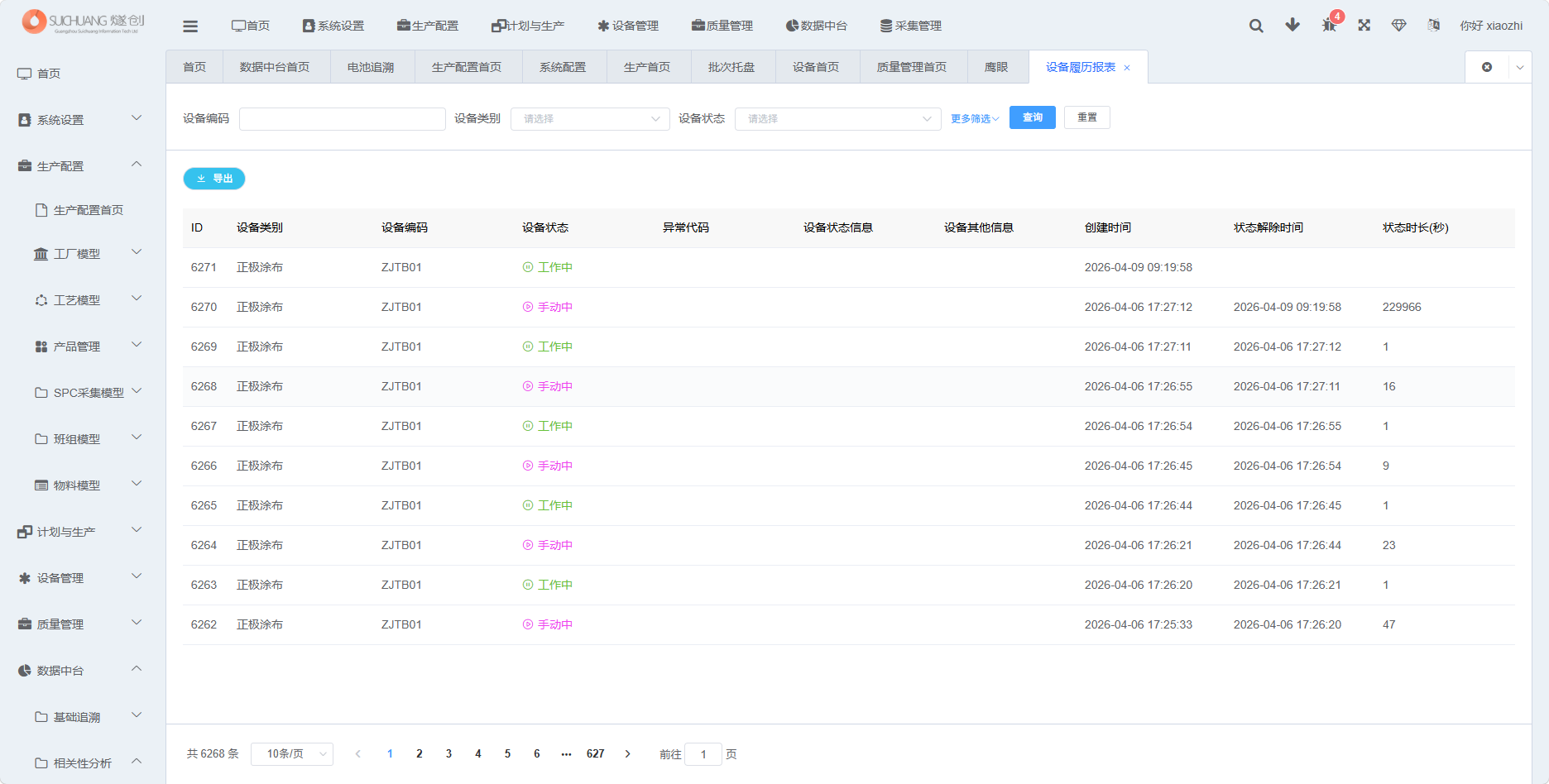Open 质量管理 in top navigation
The height and width of the screenshot is (784, 1549).
click(x=722, y=26)
